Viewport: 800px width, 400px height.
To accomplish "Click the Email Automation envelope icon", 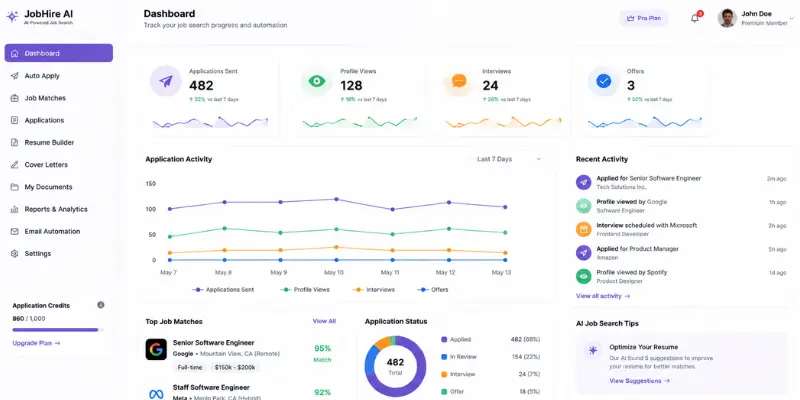I will click(x=14, y=231).
